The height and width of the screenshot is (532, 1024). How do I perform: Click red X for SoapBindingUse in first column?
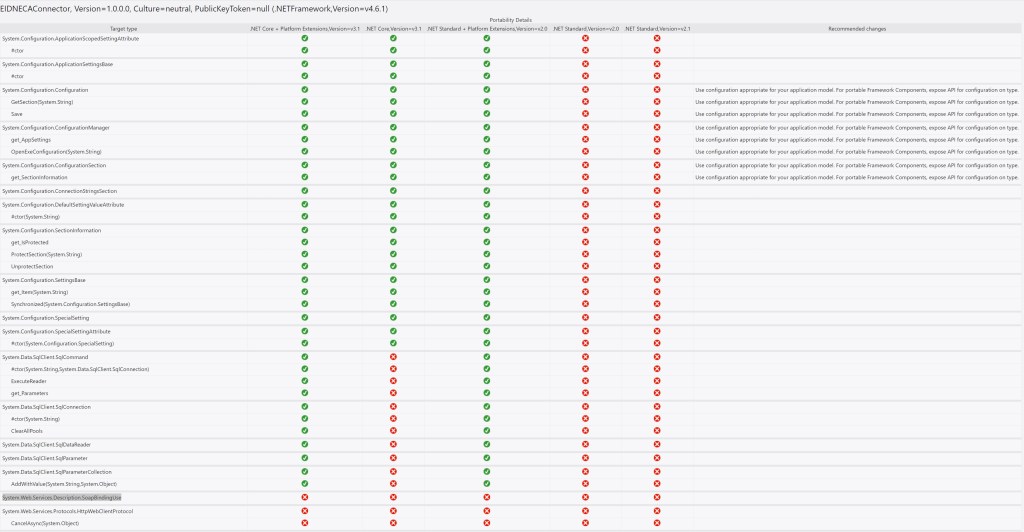click(x=304, y=497)
